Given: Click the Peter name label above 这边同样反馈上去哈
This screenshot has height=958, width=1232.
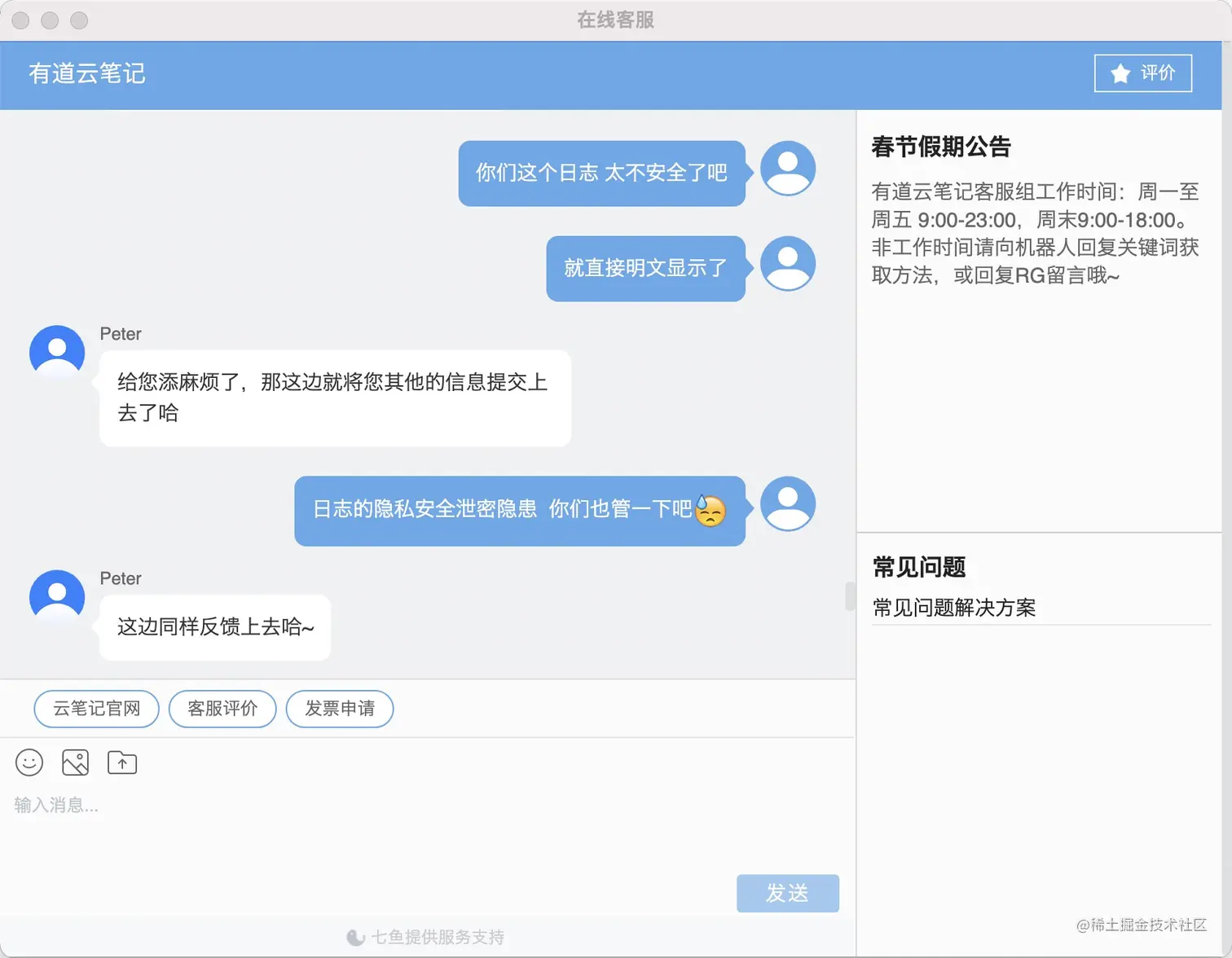Looking at the screenshot, I should click(121, 578).
